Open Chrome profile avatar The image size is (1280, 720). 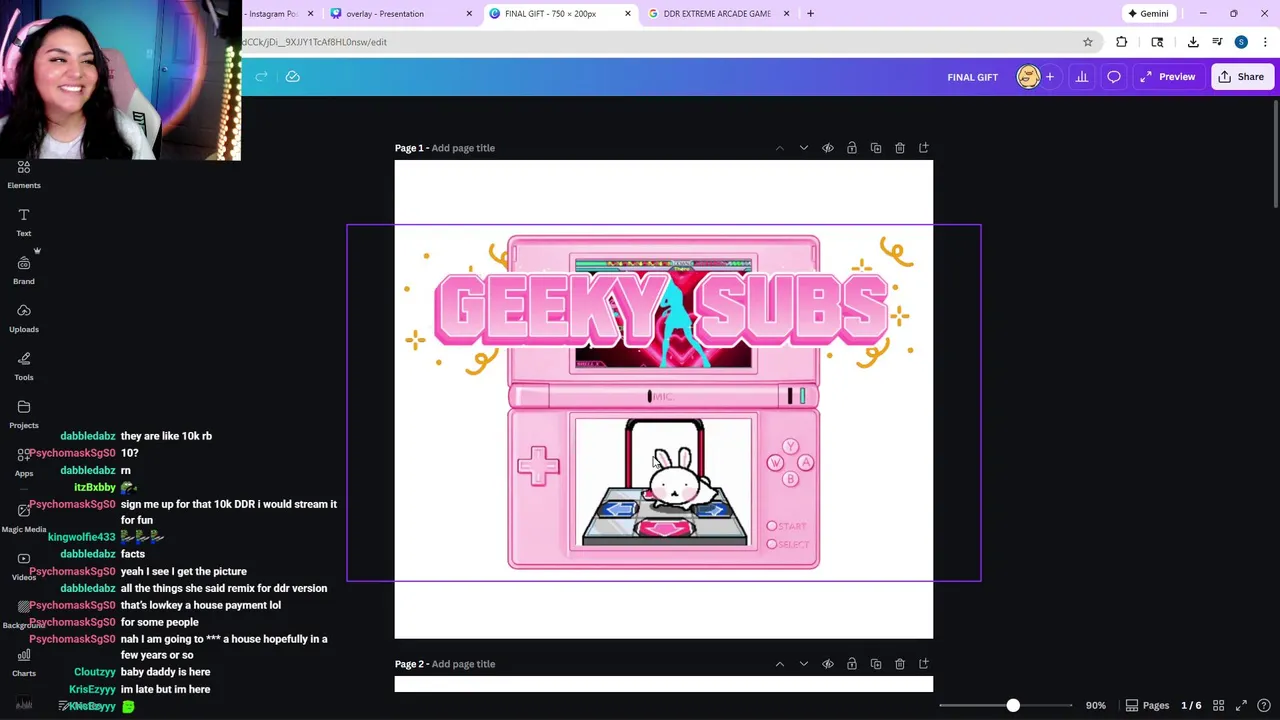pos(1241,42)
